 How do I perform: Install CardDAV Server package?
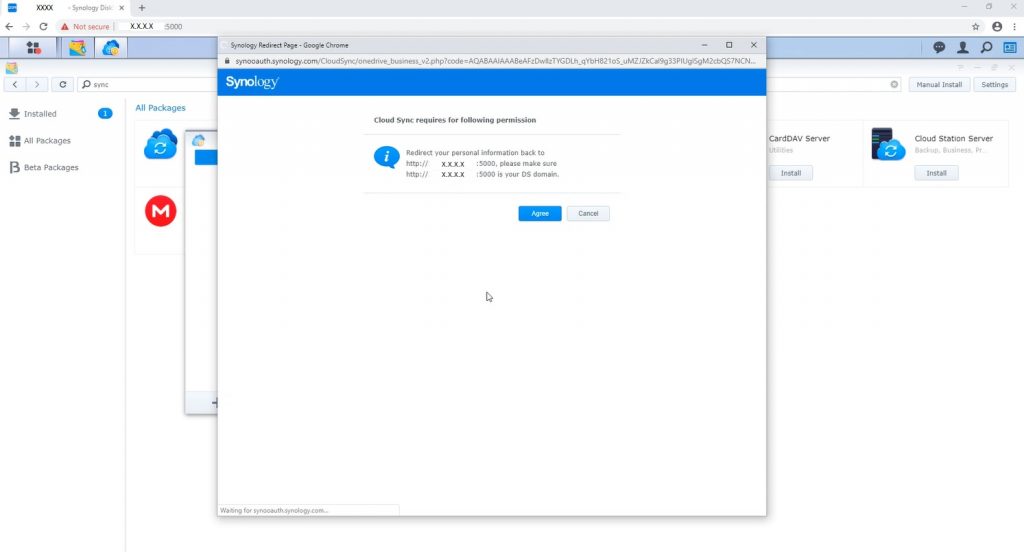pos(791,173)
